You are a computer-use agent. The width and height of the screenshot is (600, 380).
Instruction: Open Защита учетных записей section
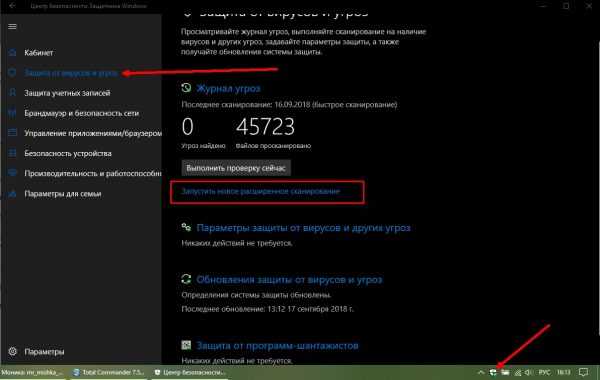(67, 93)
